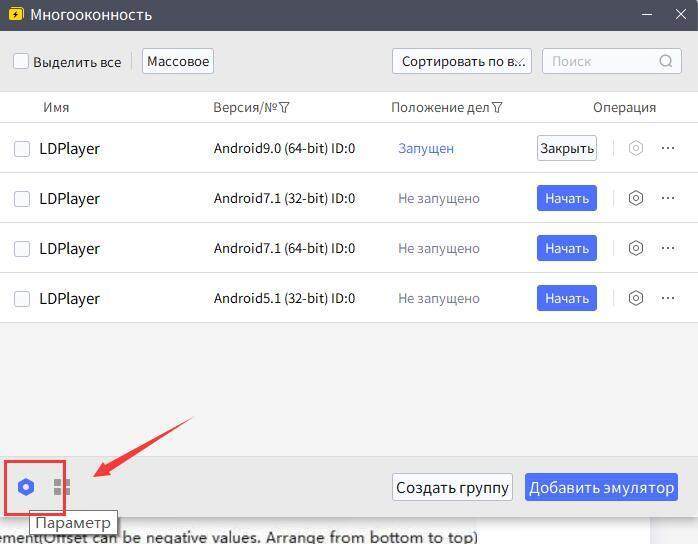Filter by Версия/№ funnel icon
This screenshot has height=544, width=698.
[x=284, y=107]
